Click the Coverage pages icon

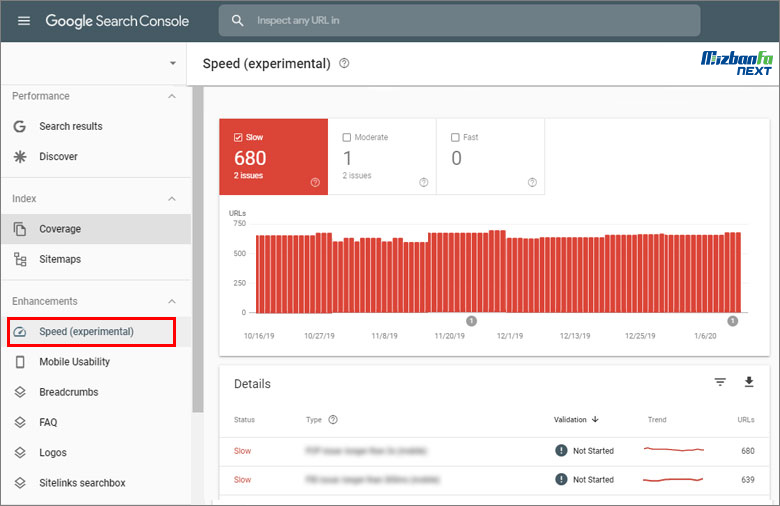[20, 229]
